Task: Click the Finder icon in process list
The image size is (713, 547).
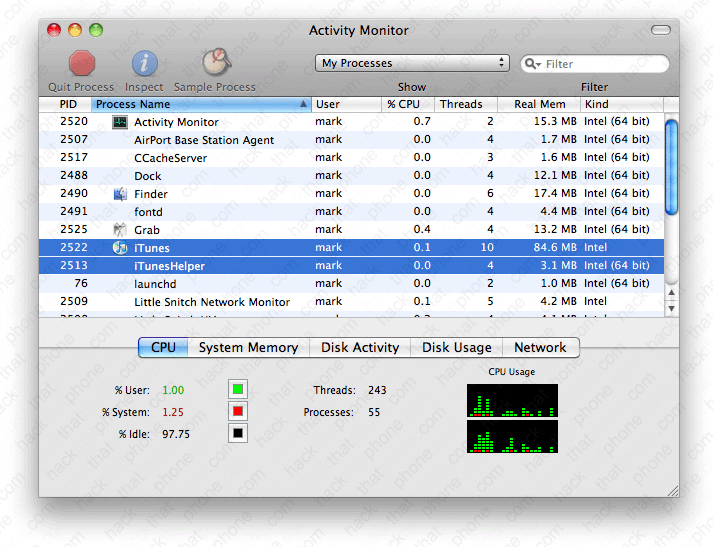Action: (x=120, y=194)
